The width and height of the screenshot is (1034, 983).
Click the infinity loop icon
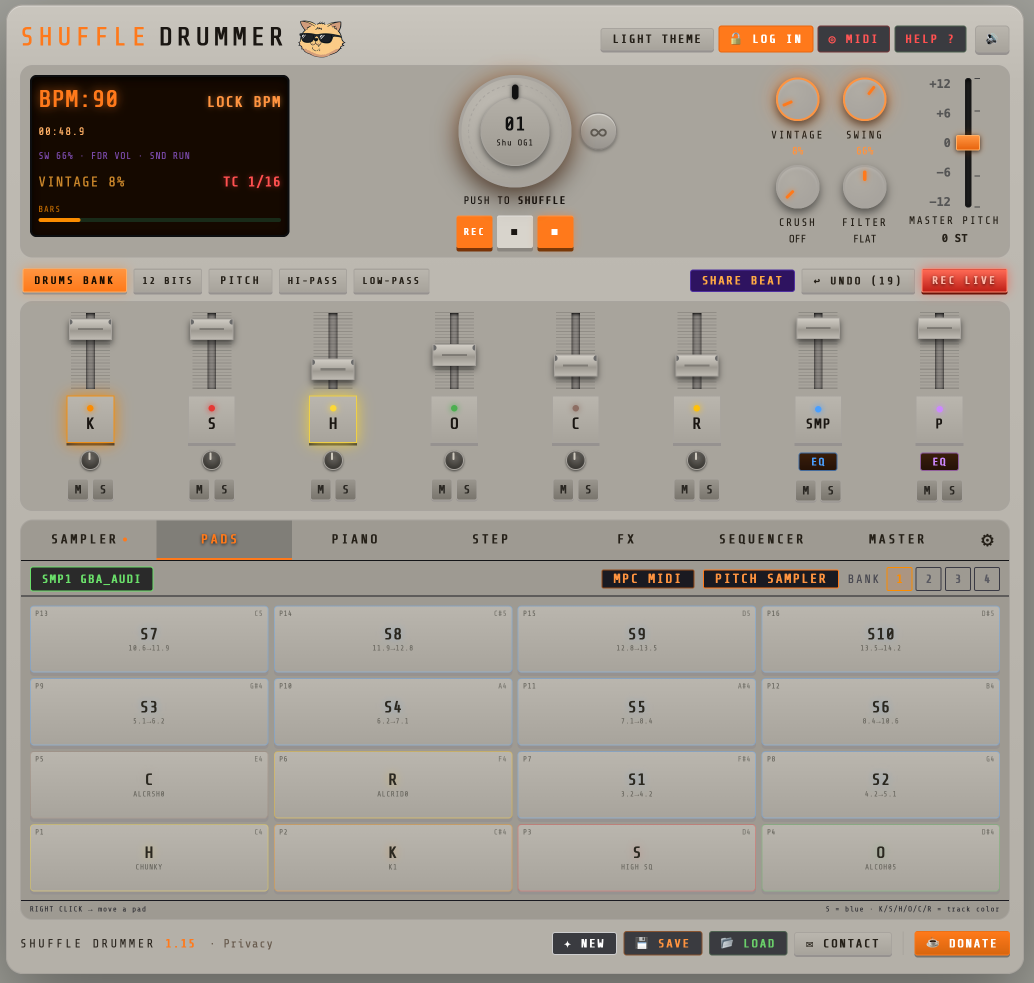point(598,132)
